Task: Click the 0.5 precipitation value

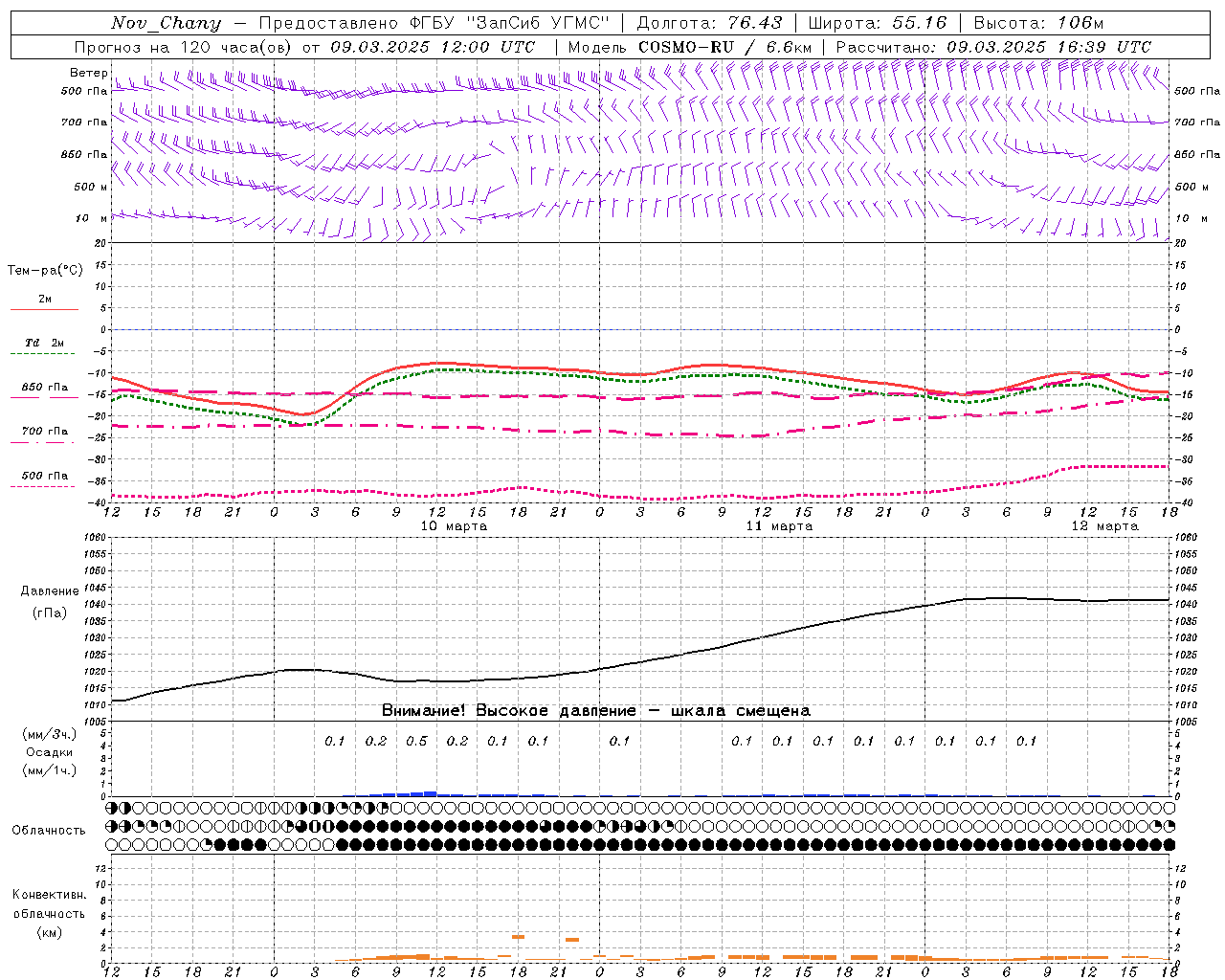Action: [416, 741]
